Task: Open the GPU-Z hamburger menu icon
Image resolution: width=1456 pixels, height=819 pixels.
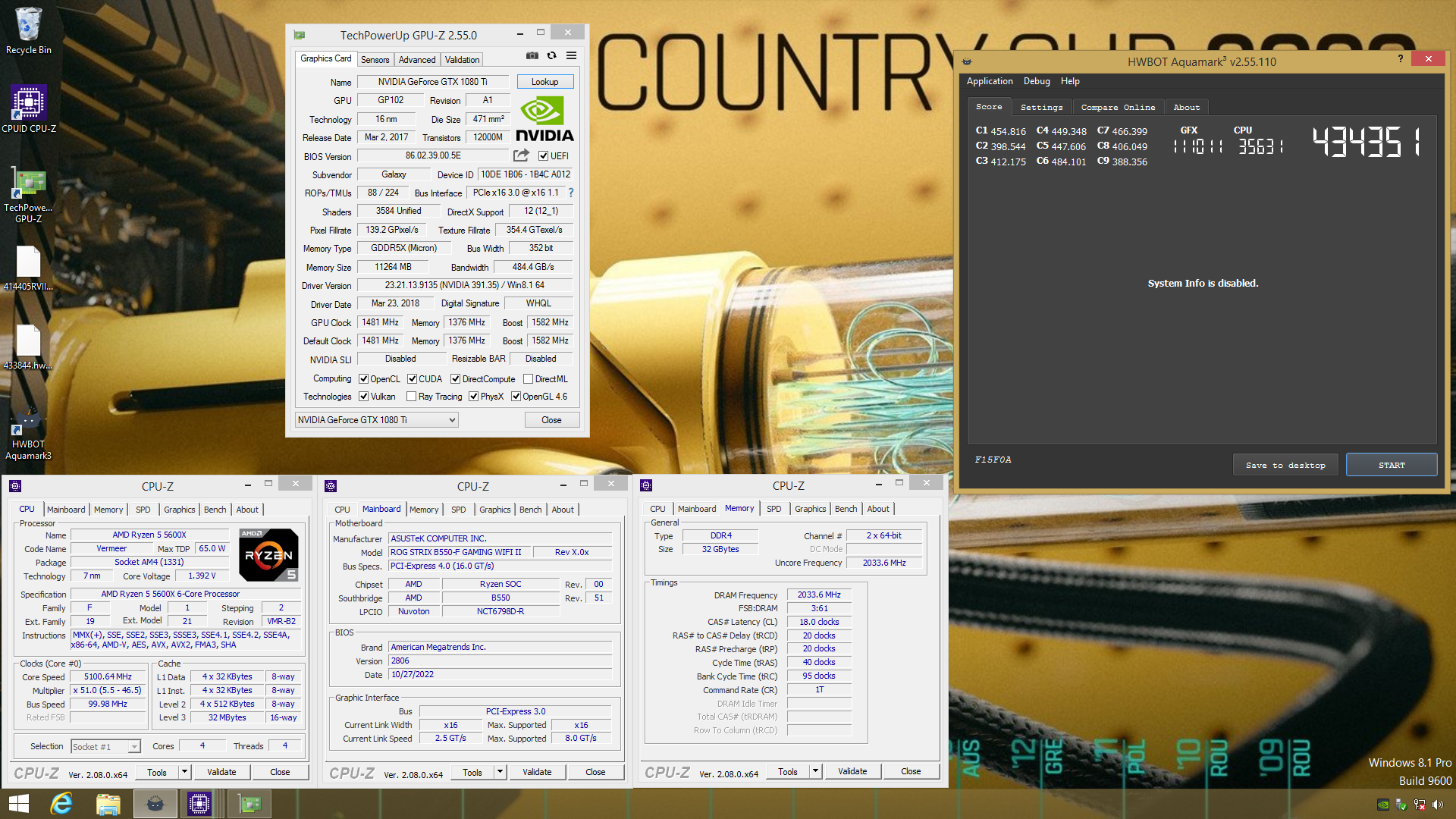Action: 571,55
